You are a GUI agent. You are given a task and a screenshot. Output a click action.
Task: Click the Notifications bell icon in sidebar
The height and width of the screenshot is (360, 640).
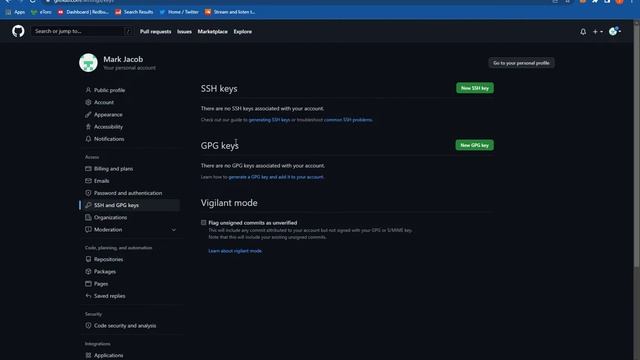click(x=88, y=139)
